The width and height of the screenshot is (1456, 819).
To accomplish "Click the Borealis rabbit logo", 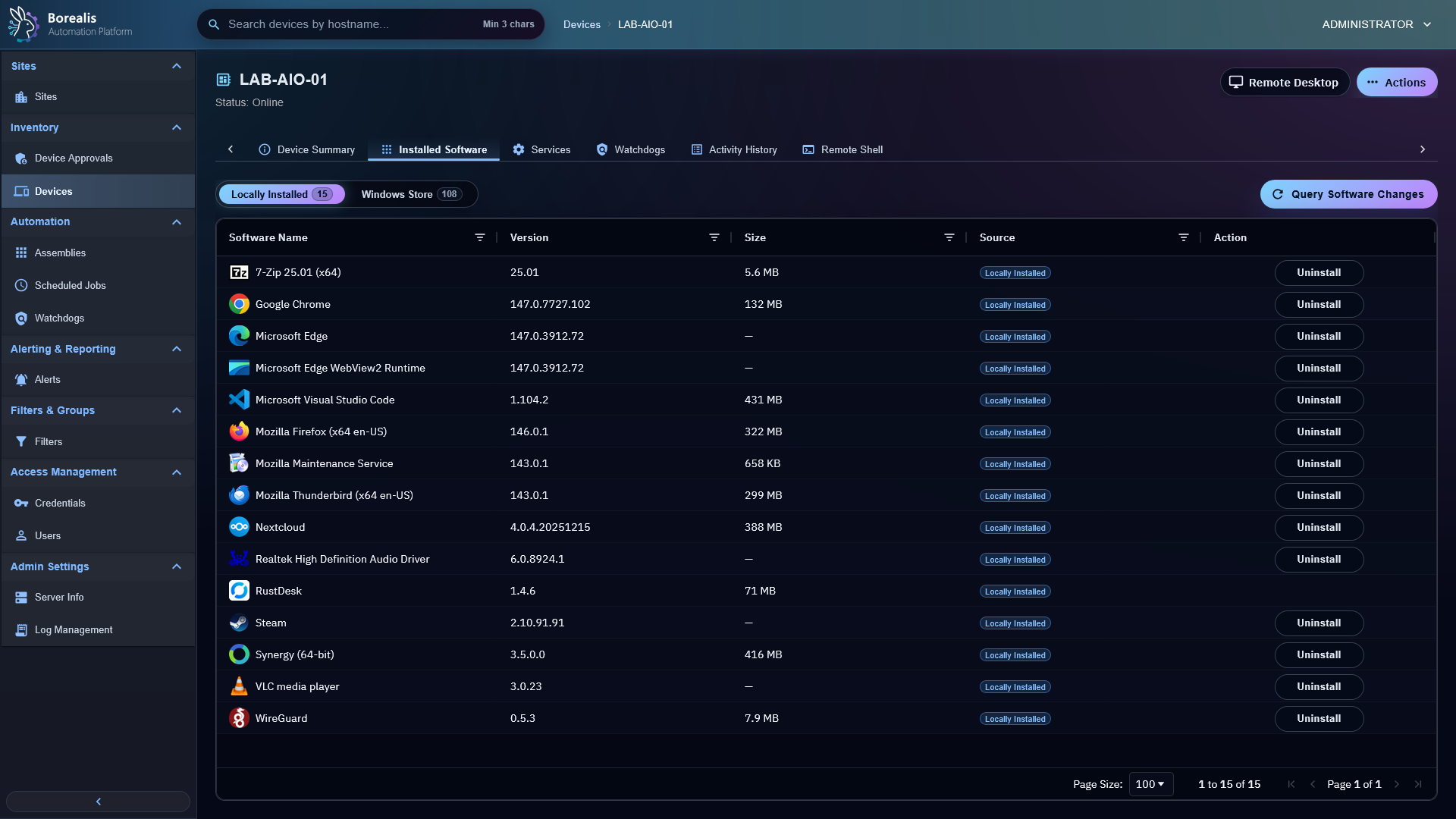I will (23, 24).
